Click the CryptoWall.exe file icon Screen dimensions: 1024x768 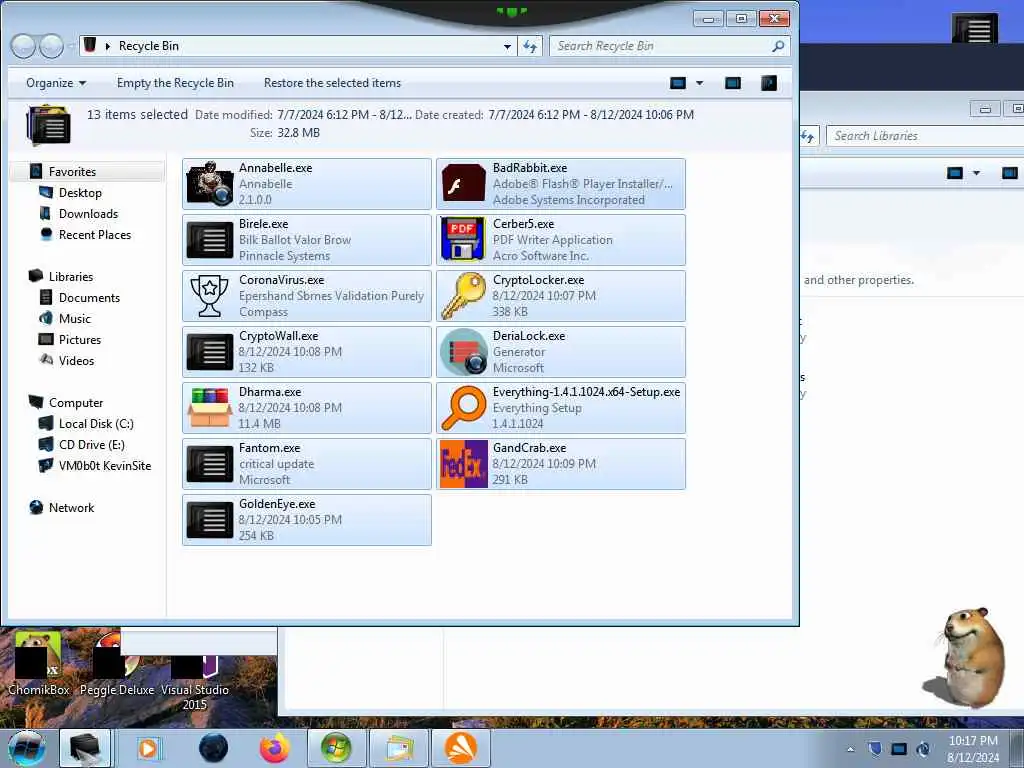pos(210,352)
